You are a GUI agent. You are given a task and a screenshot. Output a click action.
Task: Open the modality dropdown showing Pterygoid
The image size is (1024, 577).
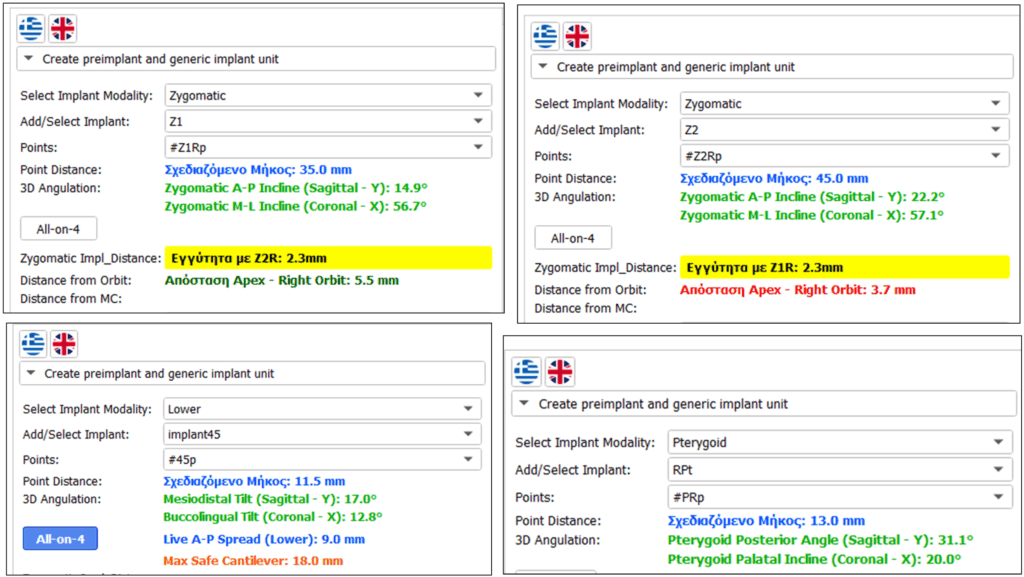pos(840,443)
